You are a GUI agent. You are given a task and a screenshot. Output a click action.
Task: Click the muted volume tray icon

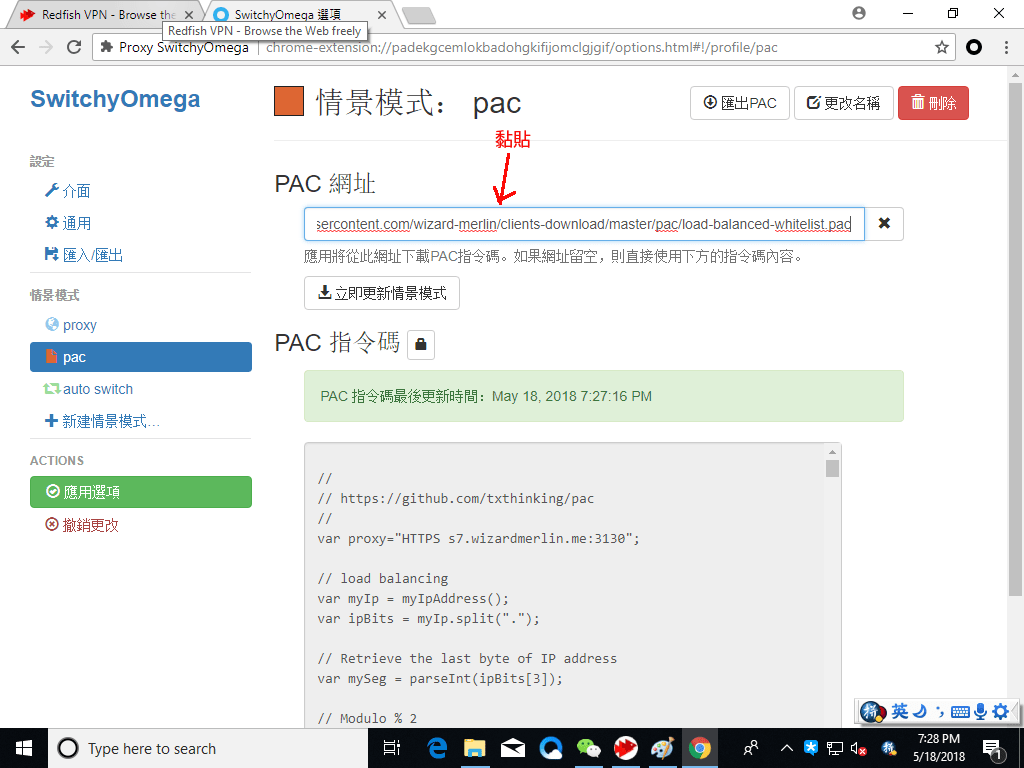pyautogui.click(x=858, y=748)
